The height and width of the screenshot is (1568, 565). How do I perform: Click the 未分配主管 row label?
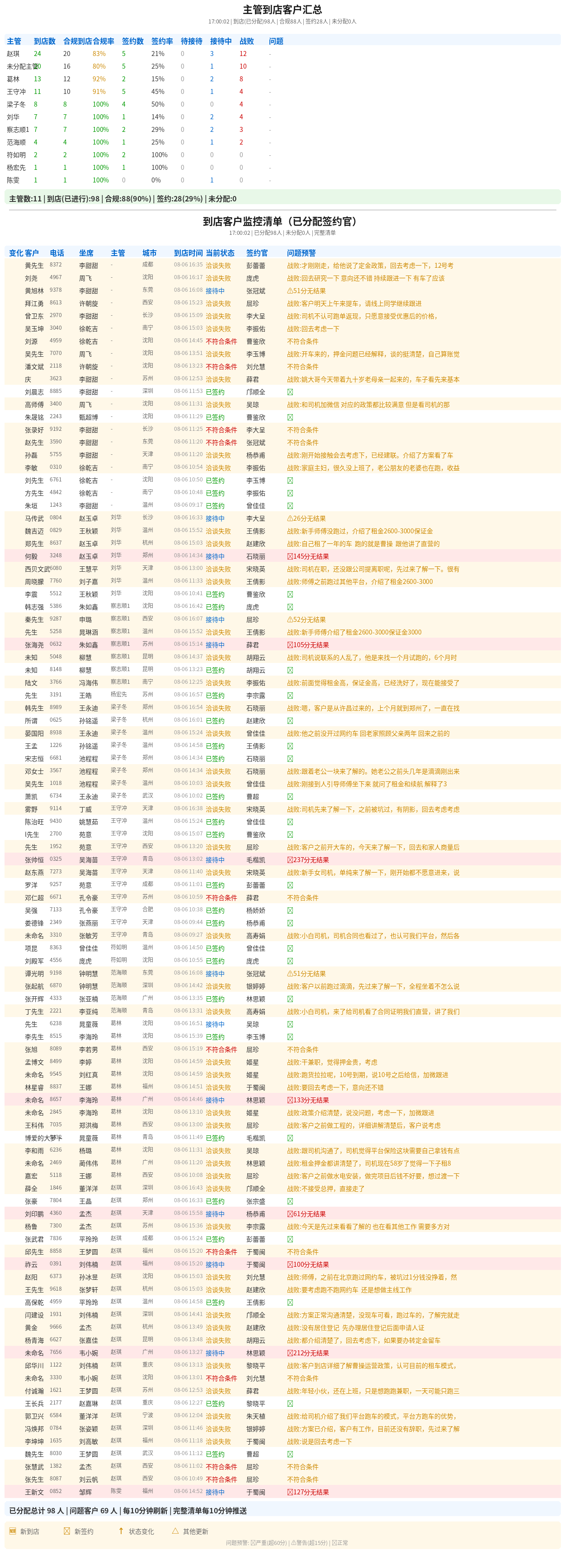[23, 67]
